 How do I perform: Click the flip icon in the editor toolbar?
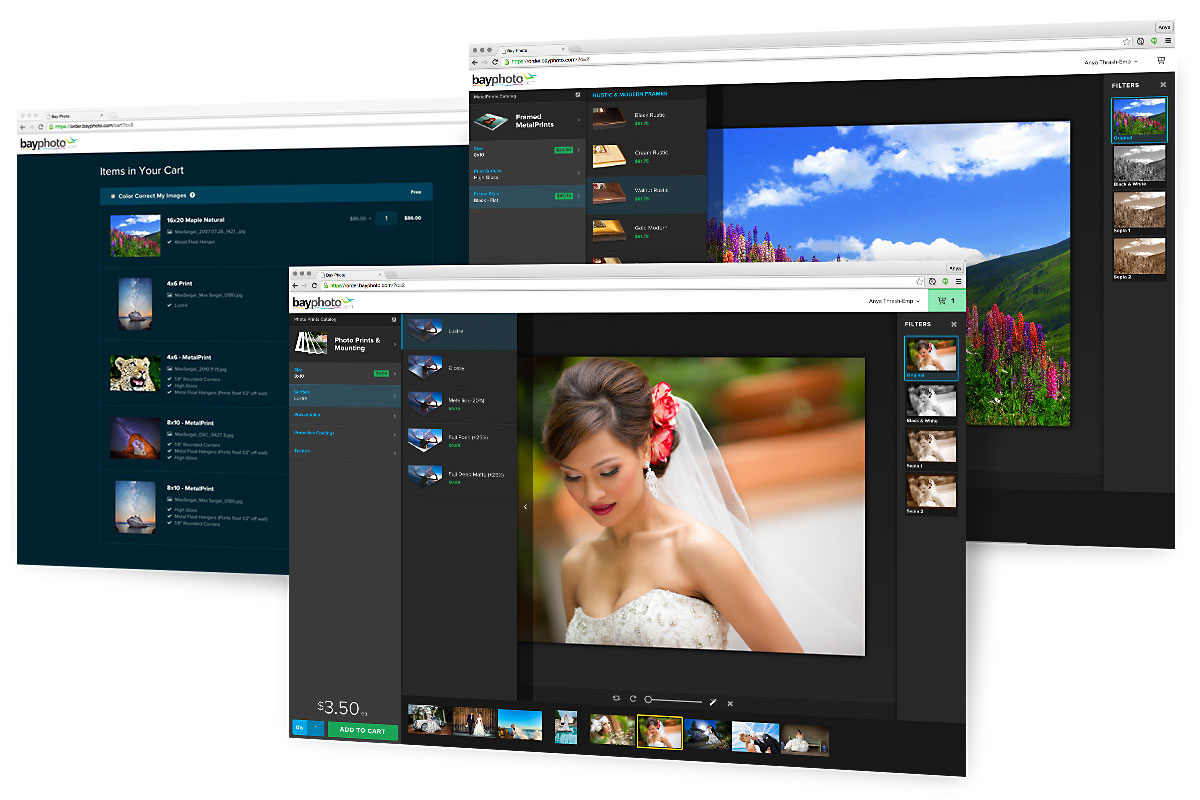pos(614,699)
